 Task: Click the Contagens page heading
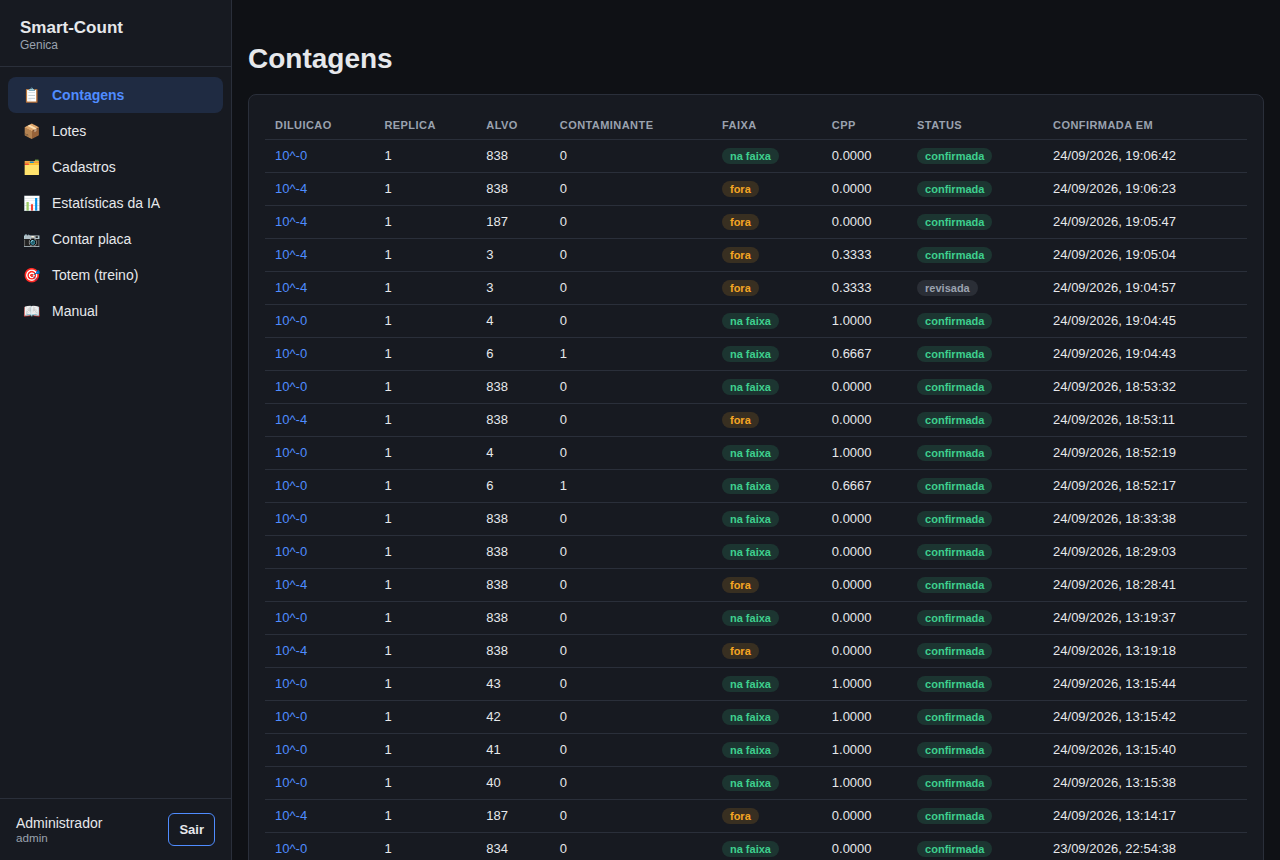click(320, 59)
